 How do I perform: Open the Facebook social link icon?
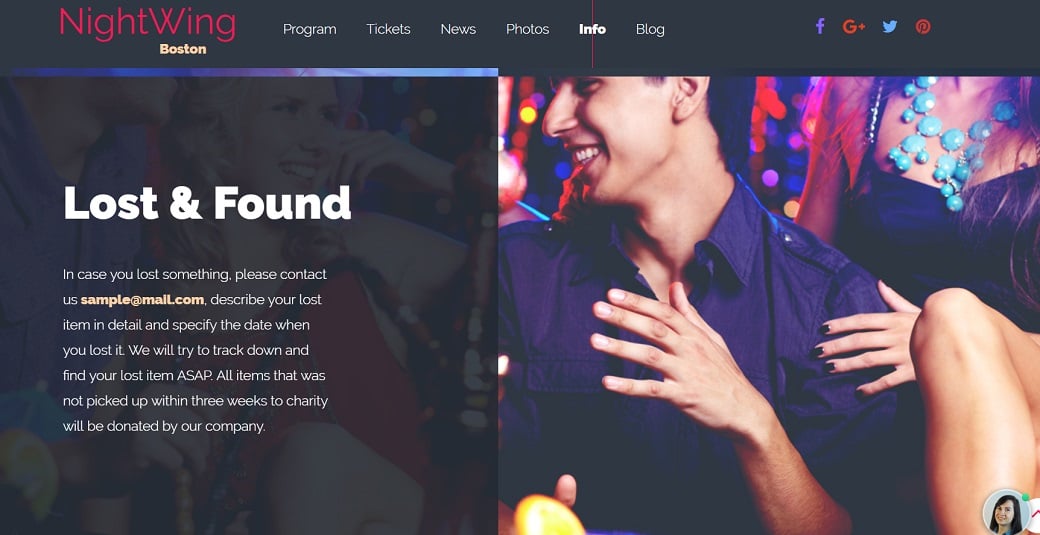coord(820,27)
